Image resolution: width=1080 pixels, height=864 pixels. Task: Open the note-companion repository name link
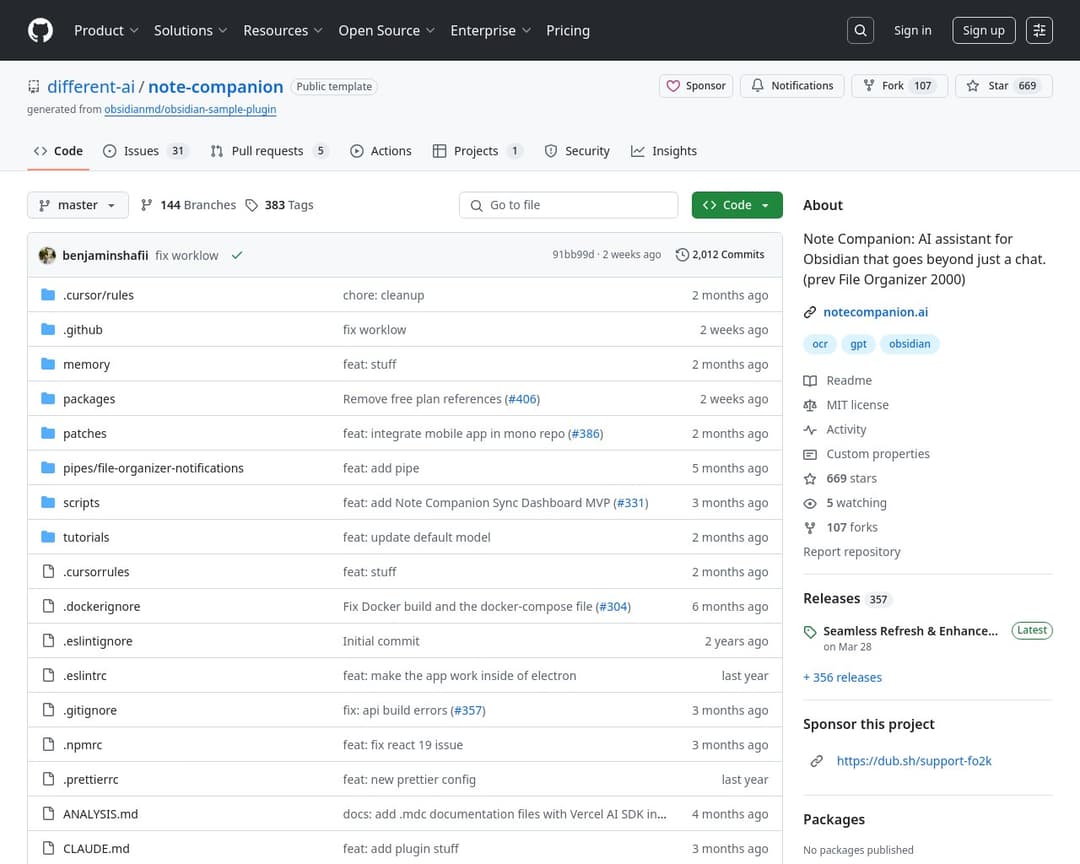pos(216,86)
